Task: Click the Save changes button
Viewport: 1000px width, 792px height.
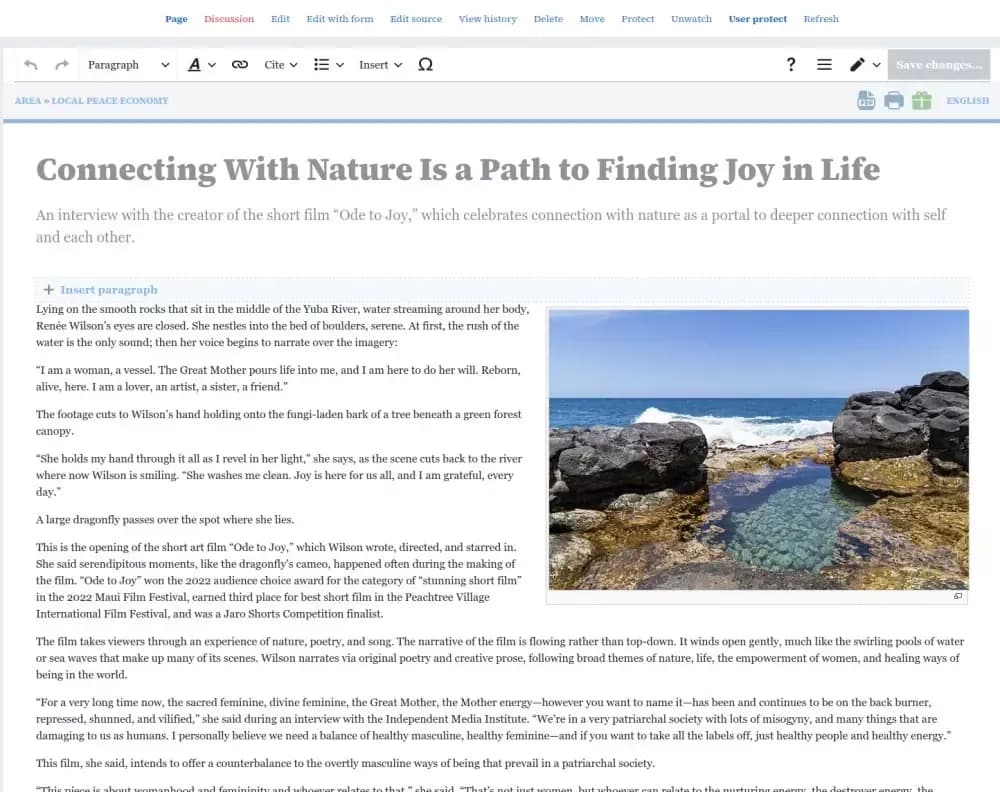Action: [938, 64]
